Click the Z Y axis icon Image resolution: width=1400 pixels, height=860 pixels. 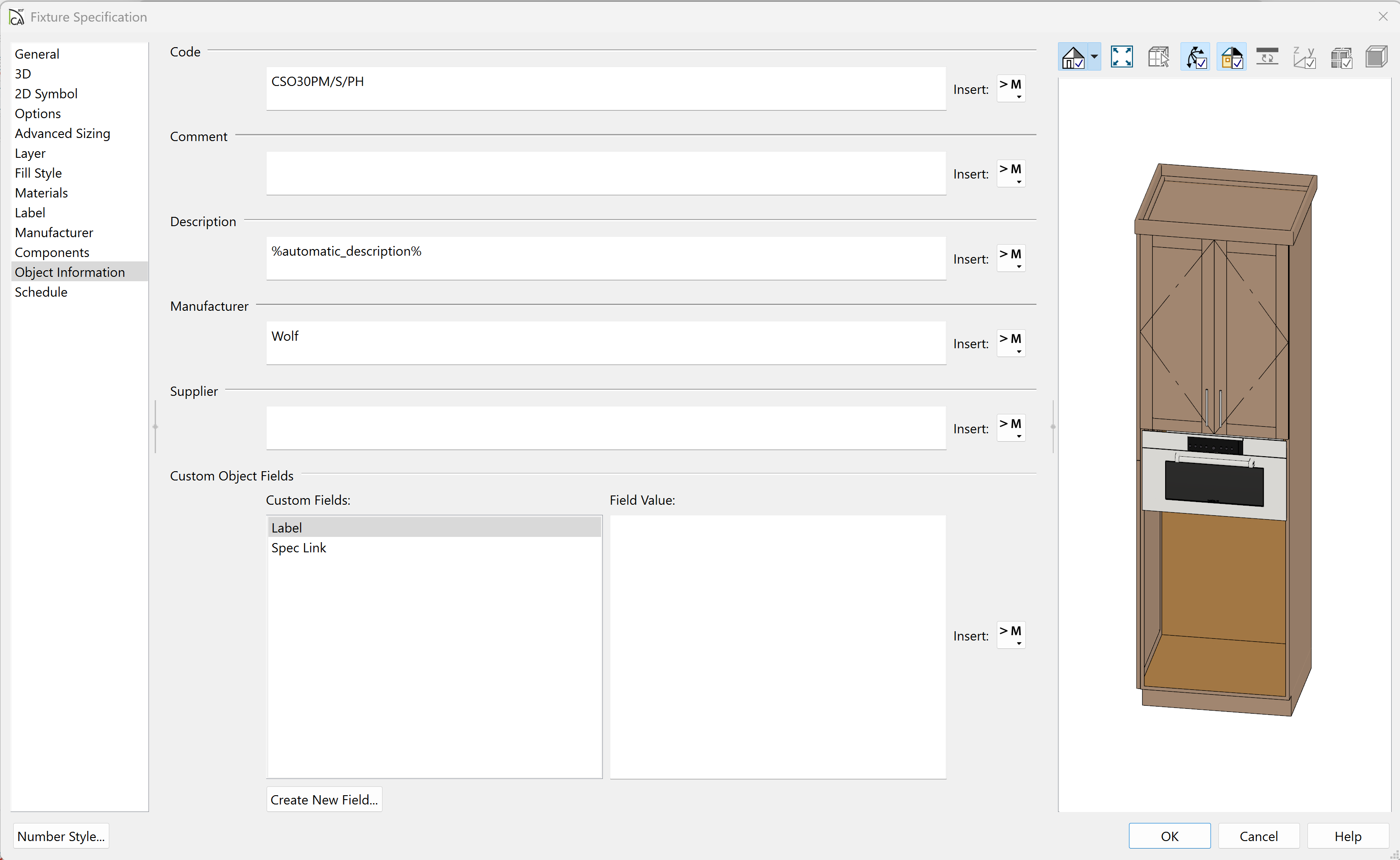(x=1304, y=57)
